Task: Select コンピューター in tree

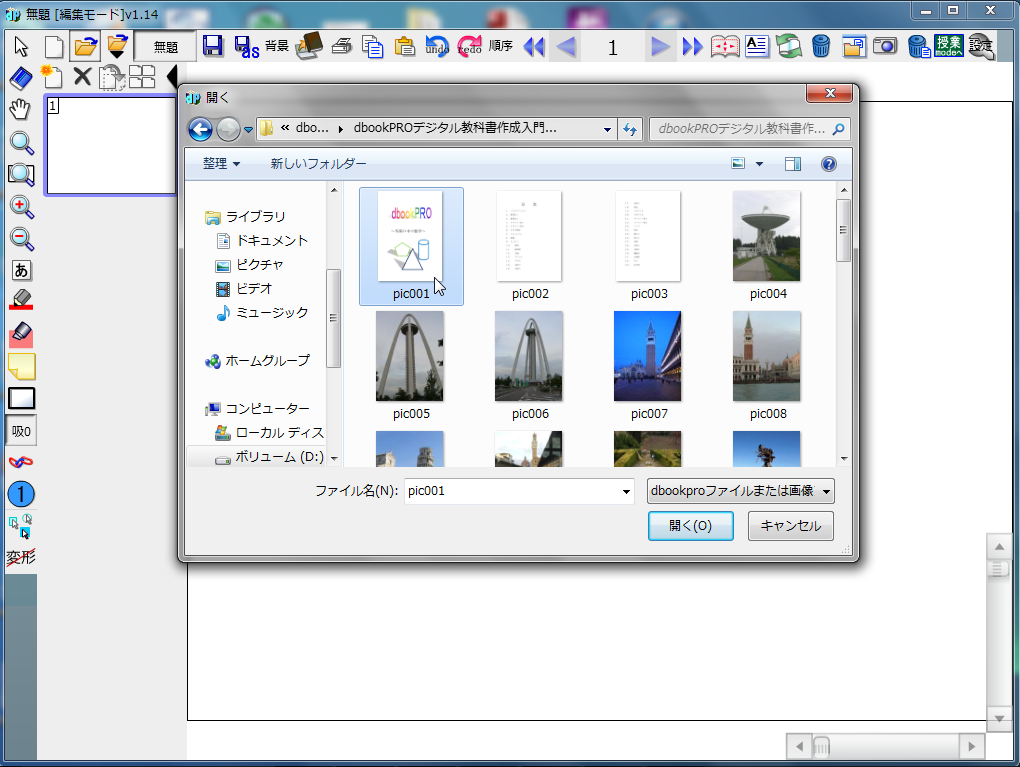Action: 257,409
